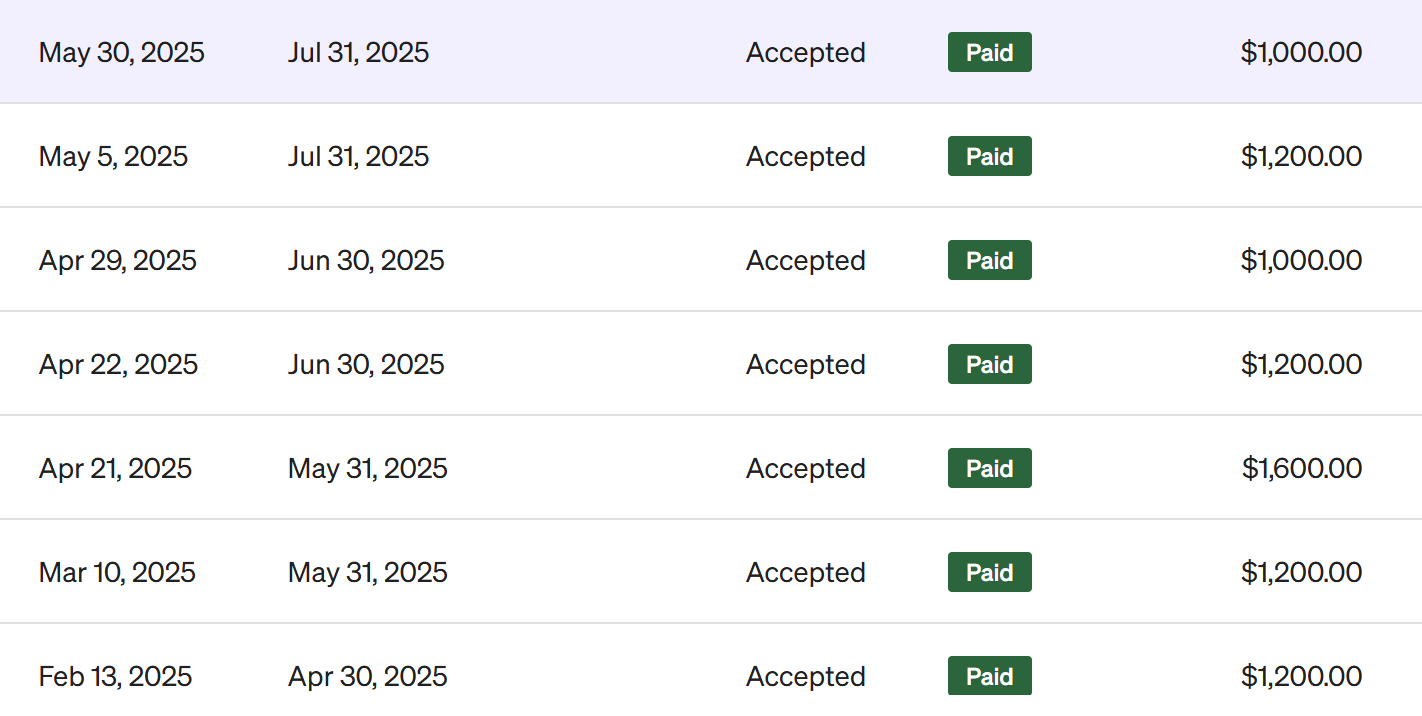1422x716 pixels.
Task: Select the row dated Feb 13, 2025
Action: pyautogui.click(x=115, y=676)
